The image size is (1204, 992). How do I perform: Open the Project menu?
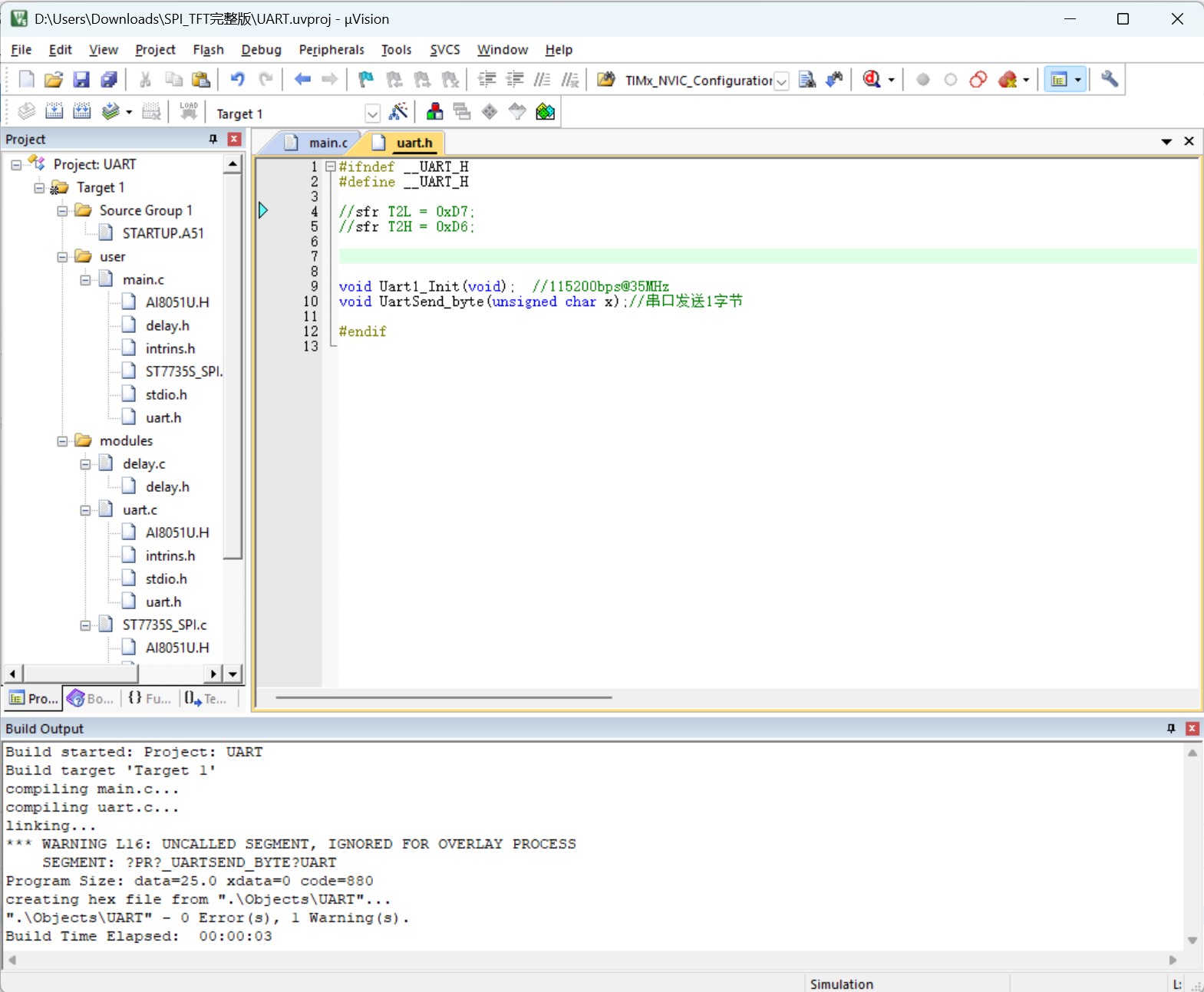click(x=155, y=49)
